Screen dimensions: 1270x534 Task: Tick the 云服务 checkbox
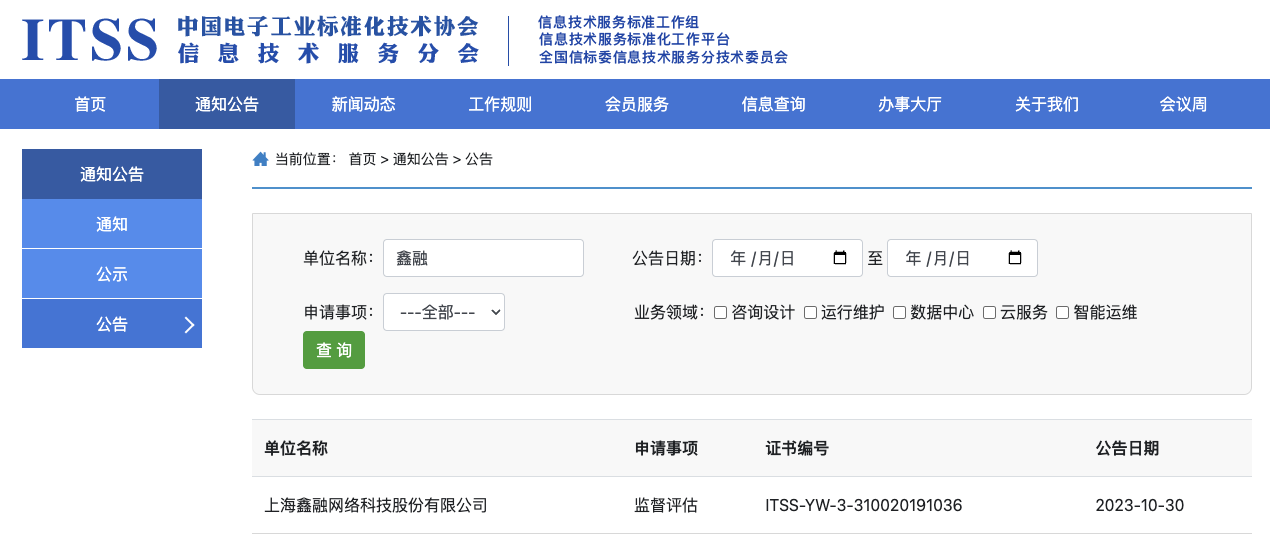pos(989,313)
